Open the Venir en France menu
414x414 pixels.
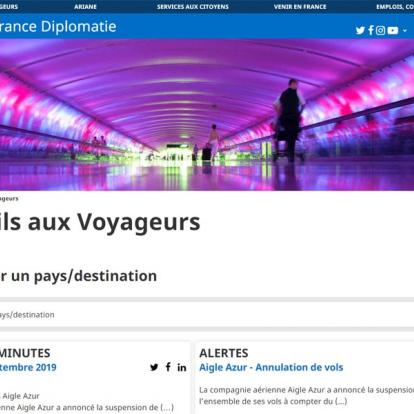300,7
